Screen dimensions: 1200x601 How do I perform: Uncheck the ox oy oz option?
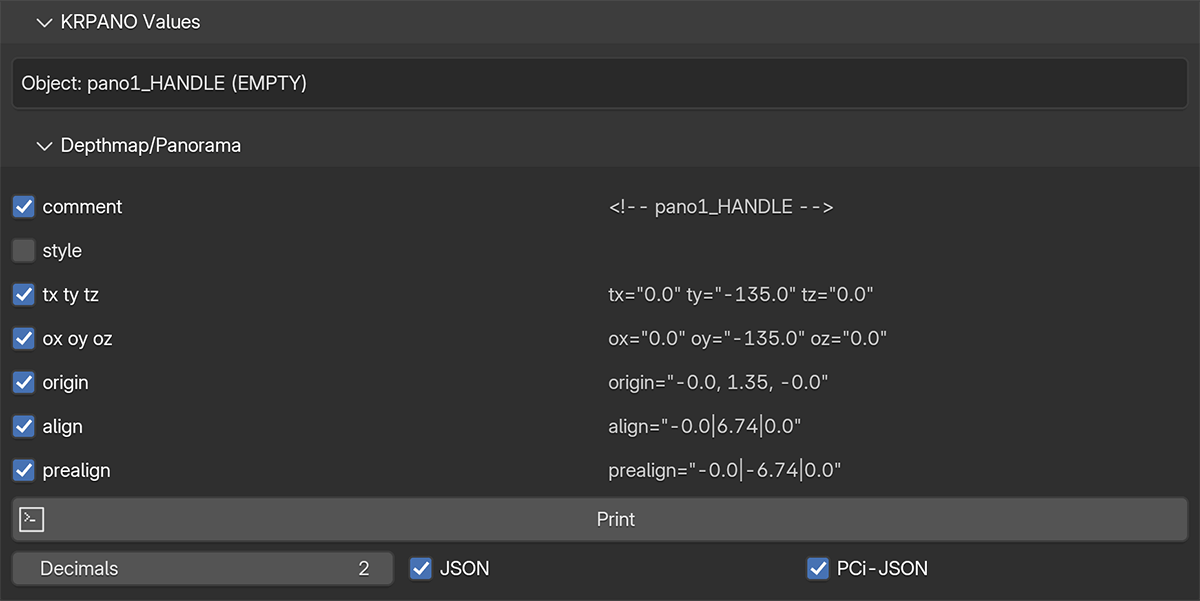[x=24, y=339]
